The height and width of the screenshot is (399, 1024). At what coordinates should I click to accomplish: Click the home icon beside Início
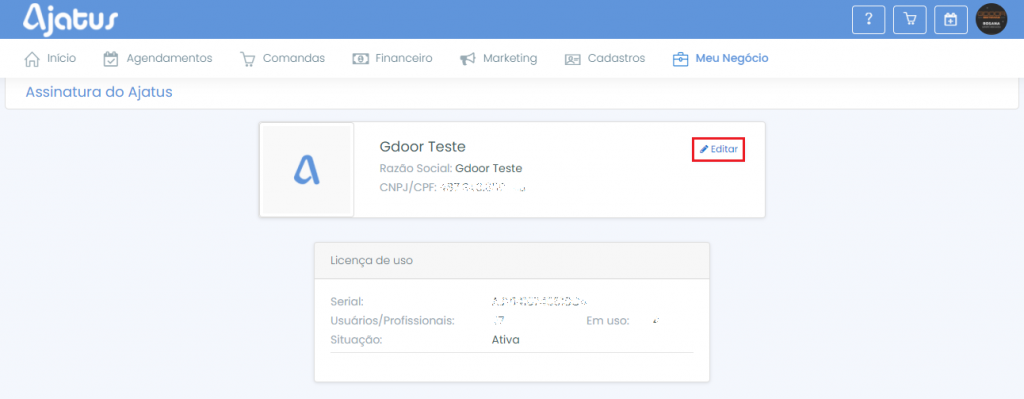32,59
